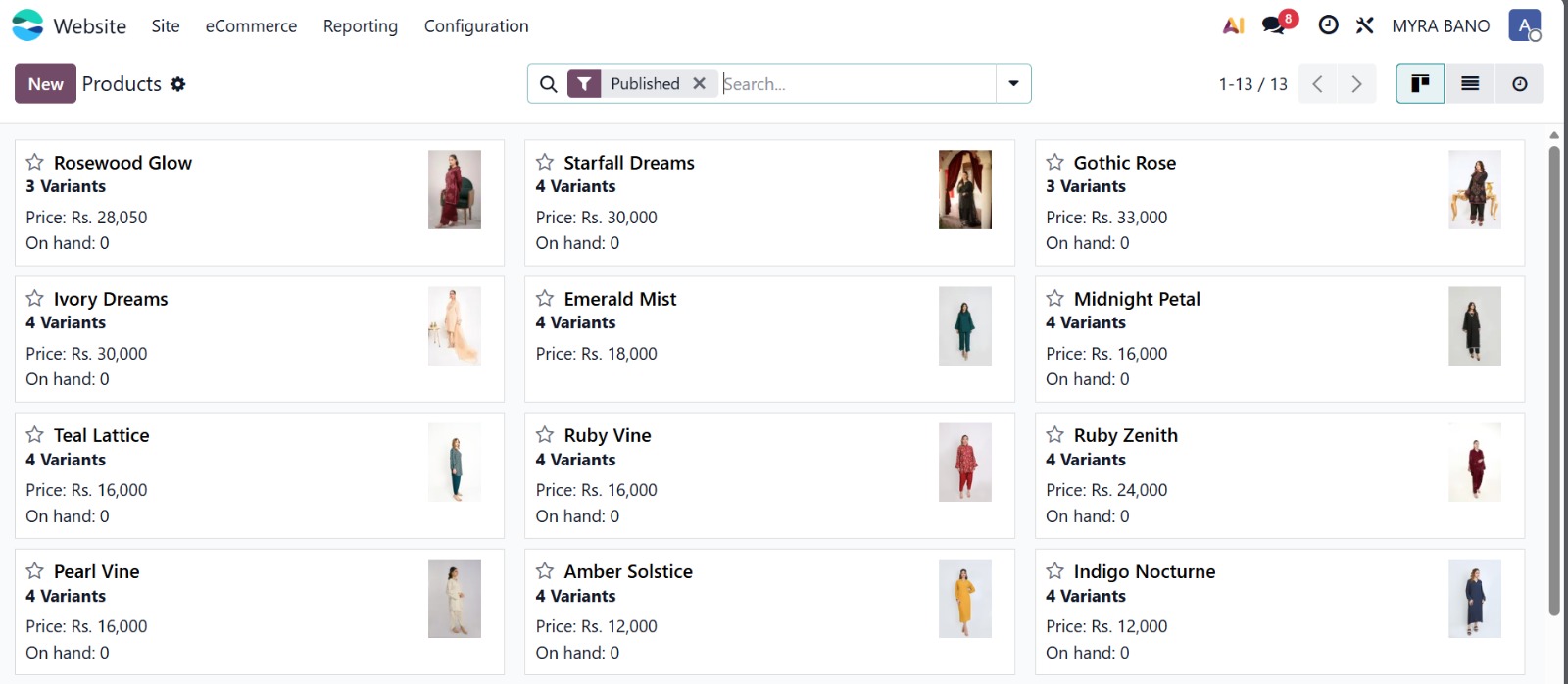The width and height of the screenshot is (1568, 684).
Task: Remove the Published filter
Action: click(x=699, y=84)
